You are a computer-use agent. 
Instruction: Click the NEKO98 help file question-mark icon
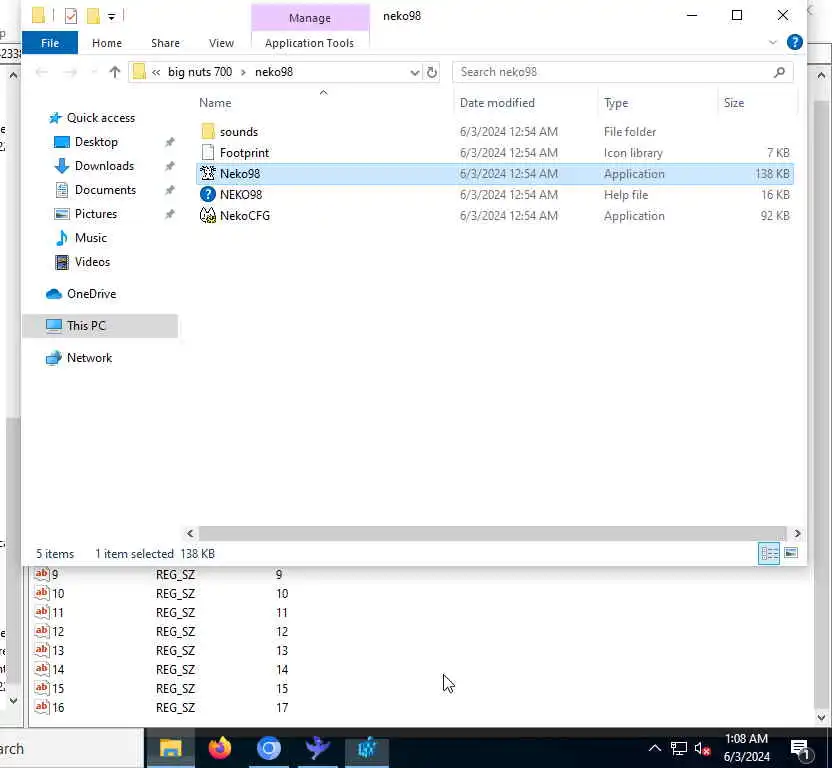click(207, 195)
